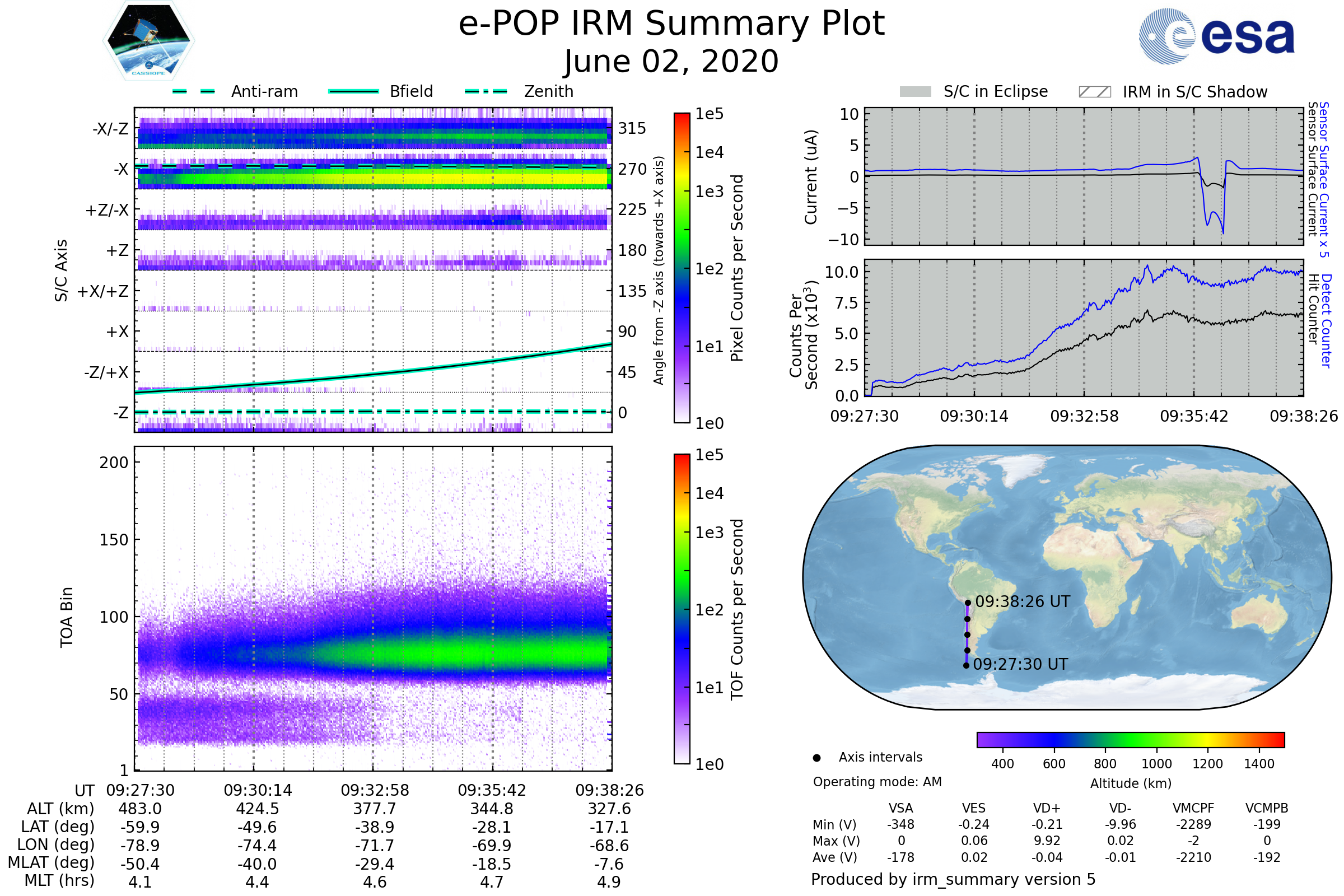The height and width of the screenshot is (896, 1344).
Task: Click the Altitude (km) colorbar
Action: click(1130, 739)
